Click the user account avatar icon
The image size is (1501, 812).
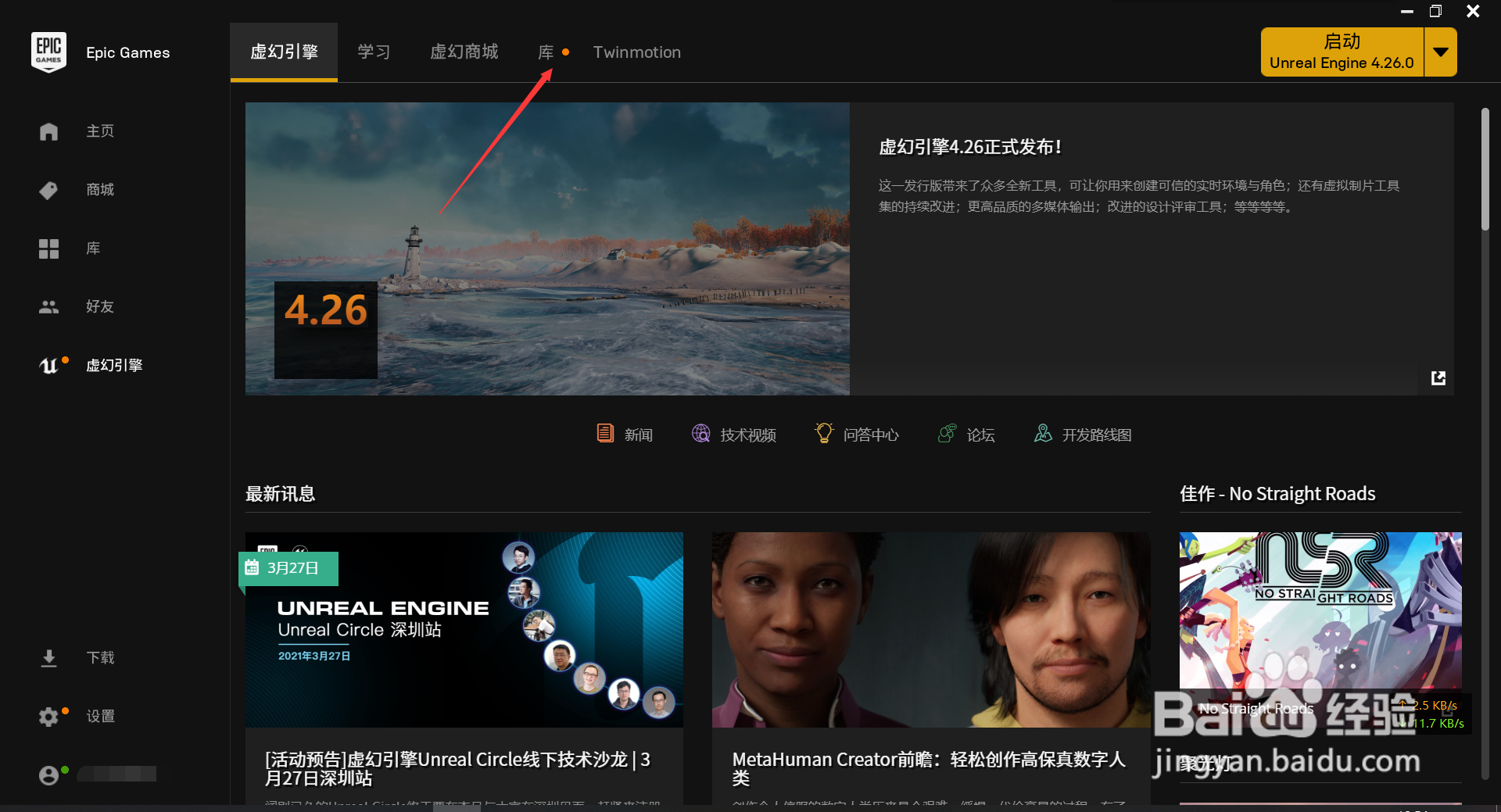[48, 774]
